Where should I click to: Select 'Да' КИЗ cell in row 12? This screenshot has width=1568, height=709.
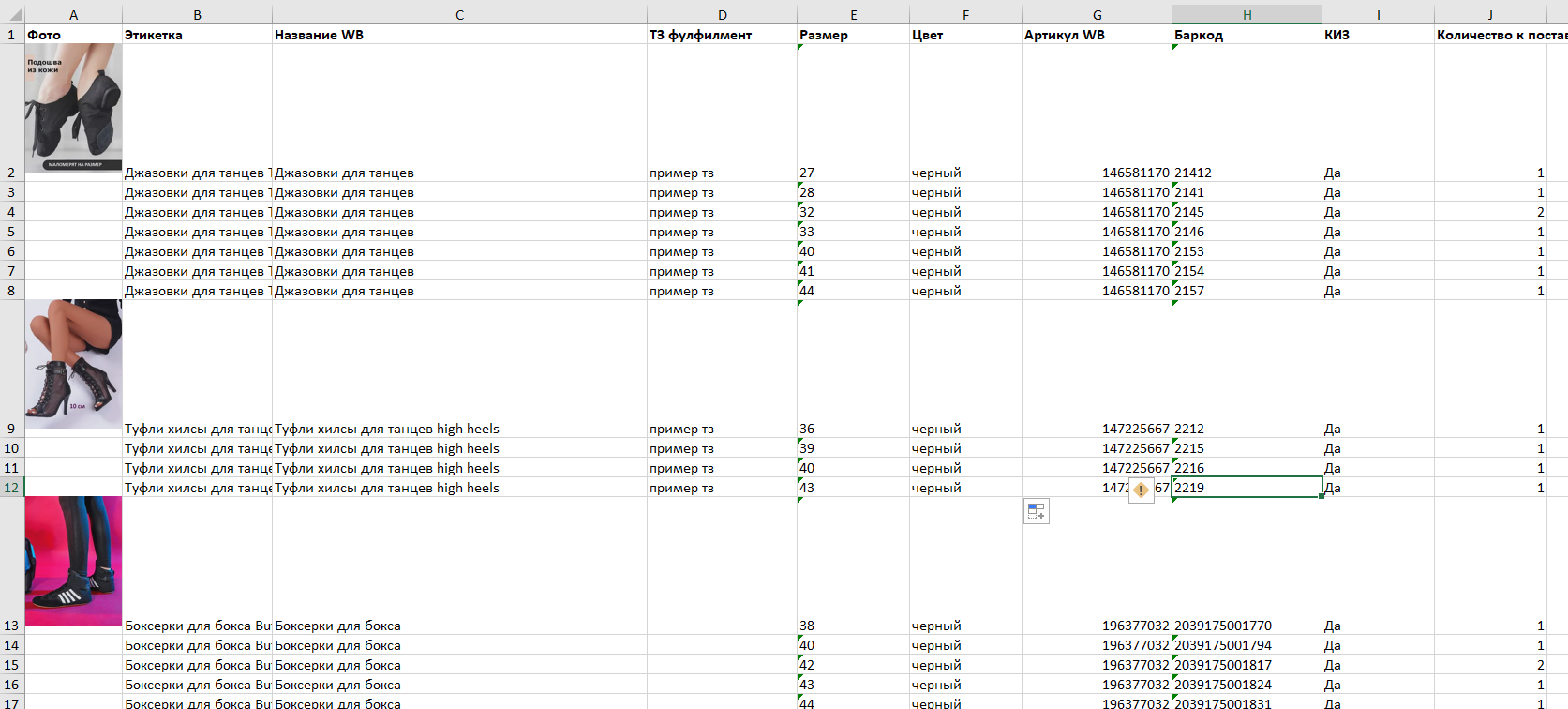pyautogui.click(x=1378, y=488)
